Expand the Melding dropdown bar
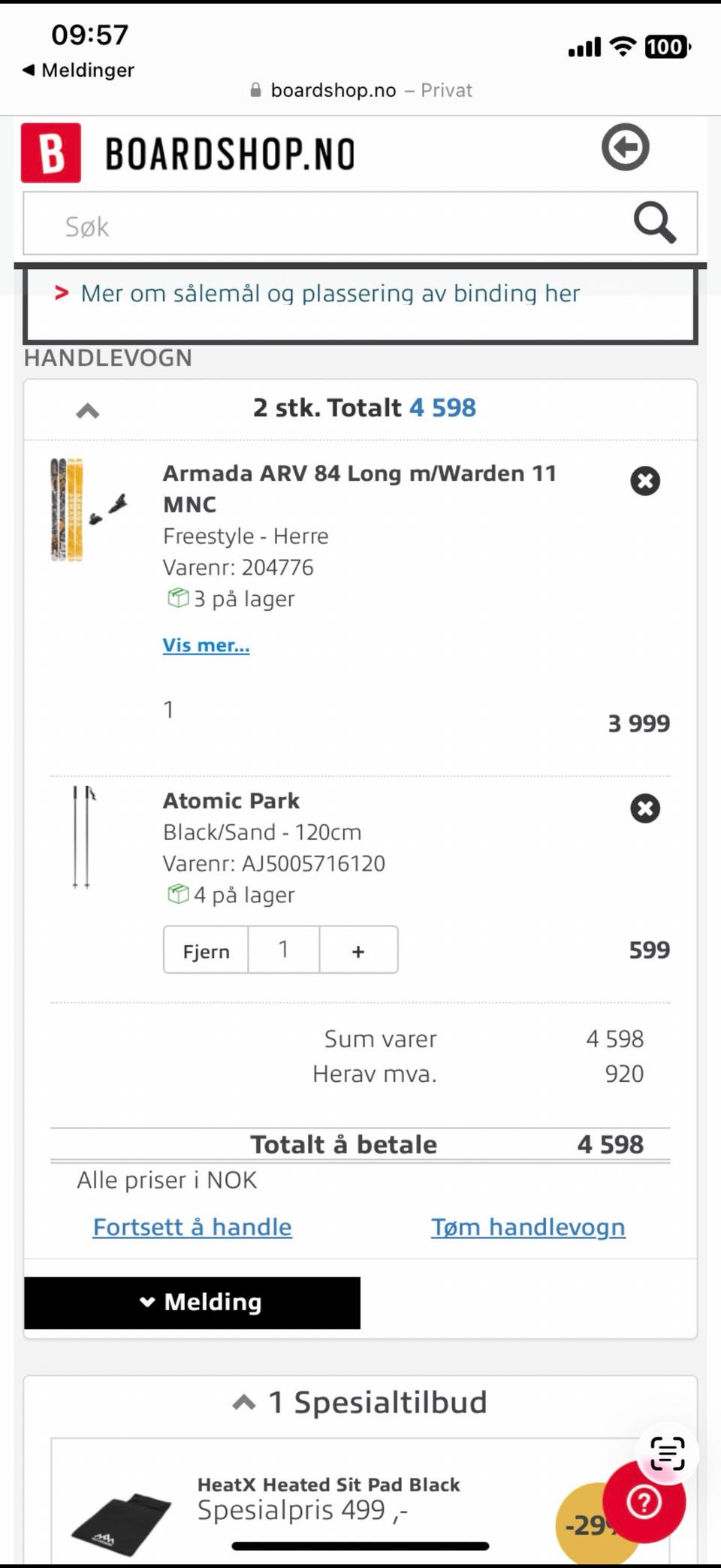721x1568 pixels. [192, 1302]
